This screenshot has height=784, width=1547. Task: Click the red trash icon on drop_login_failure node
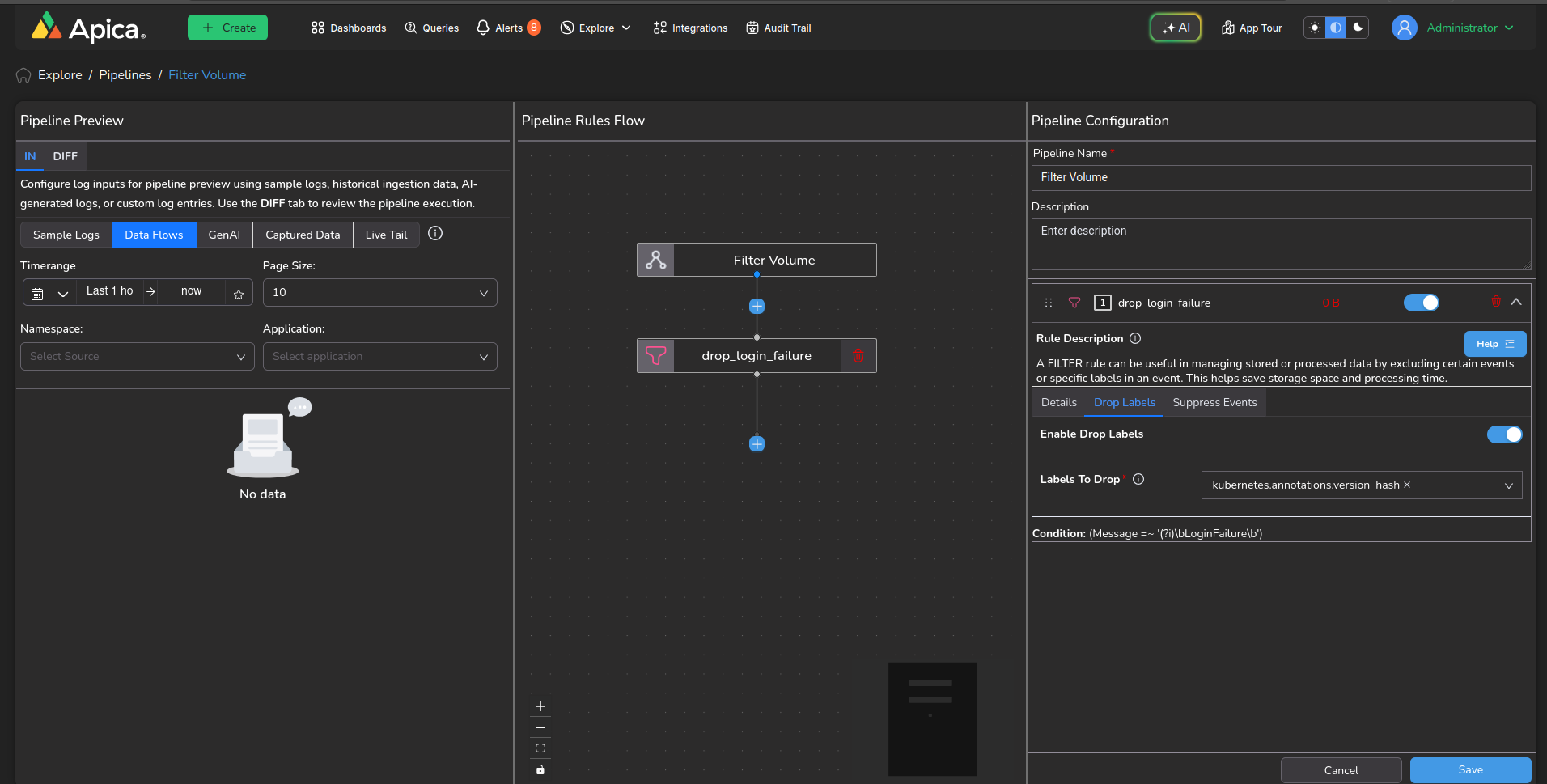coord(858,356)
